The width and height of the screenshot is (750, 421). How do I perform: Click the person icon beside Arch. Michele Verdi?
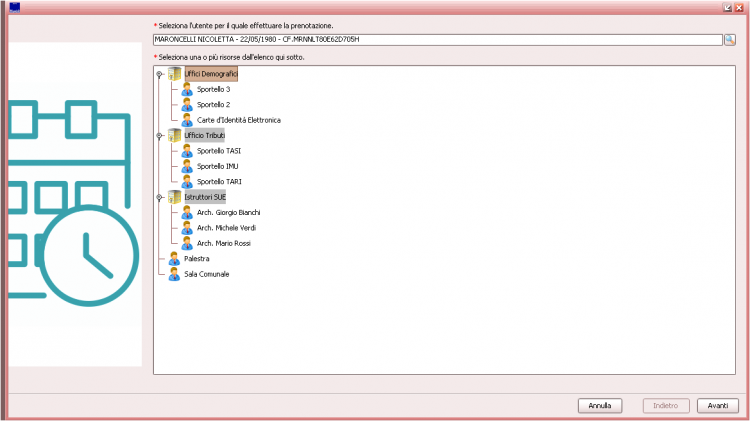pos(187,228)
